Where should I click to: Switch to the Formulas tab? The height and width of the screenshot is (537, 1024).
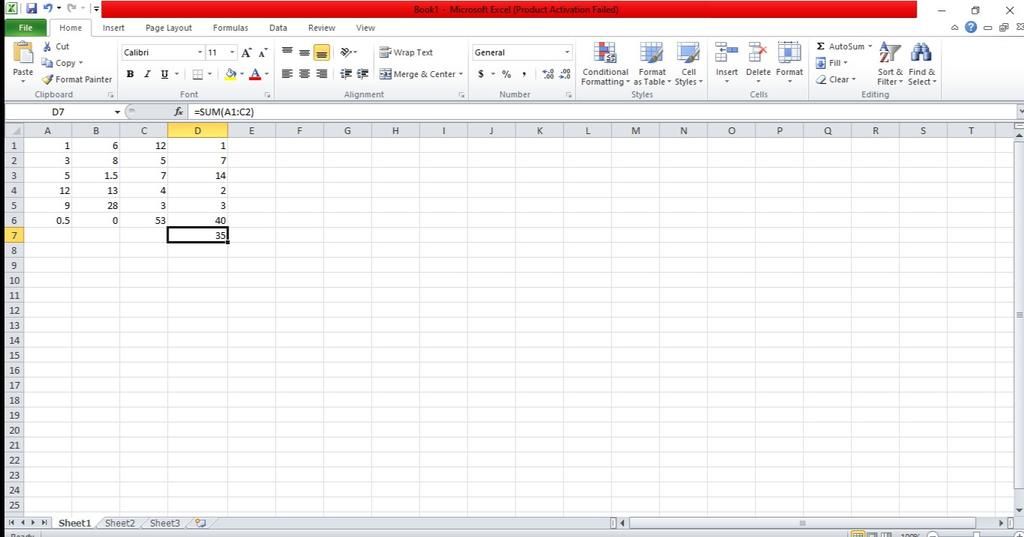231,27
